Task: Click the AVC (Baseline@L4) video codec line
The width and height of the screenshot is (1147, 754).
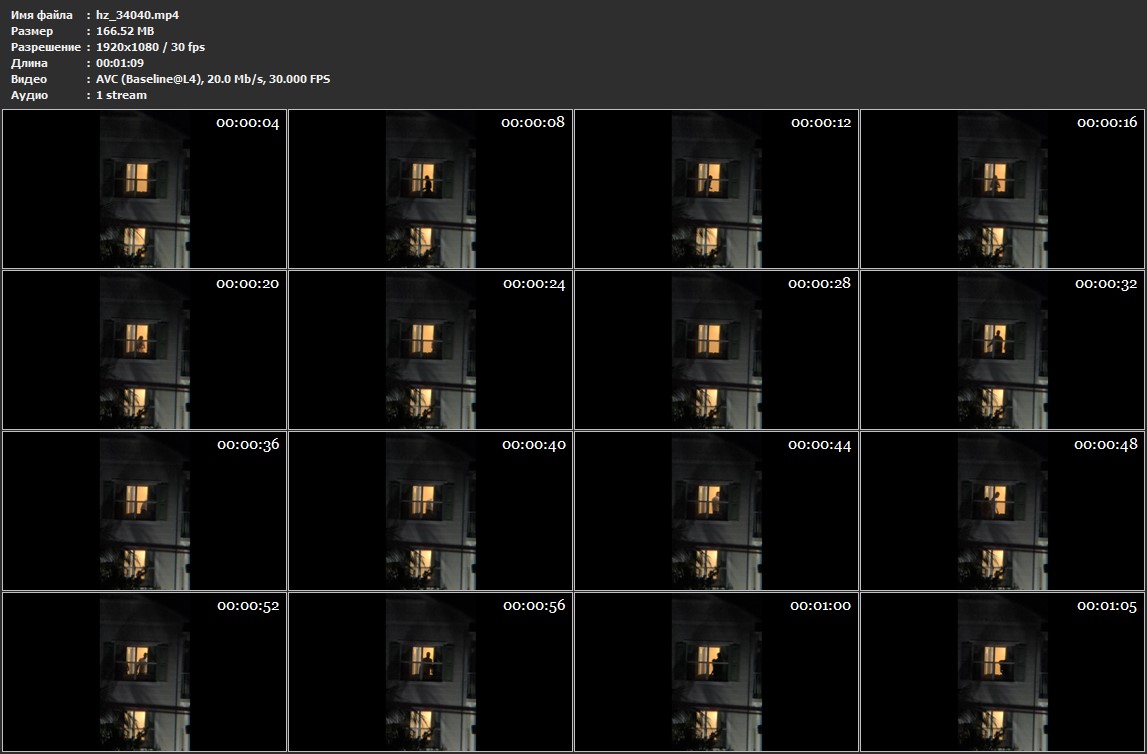Action: [213, 79]
